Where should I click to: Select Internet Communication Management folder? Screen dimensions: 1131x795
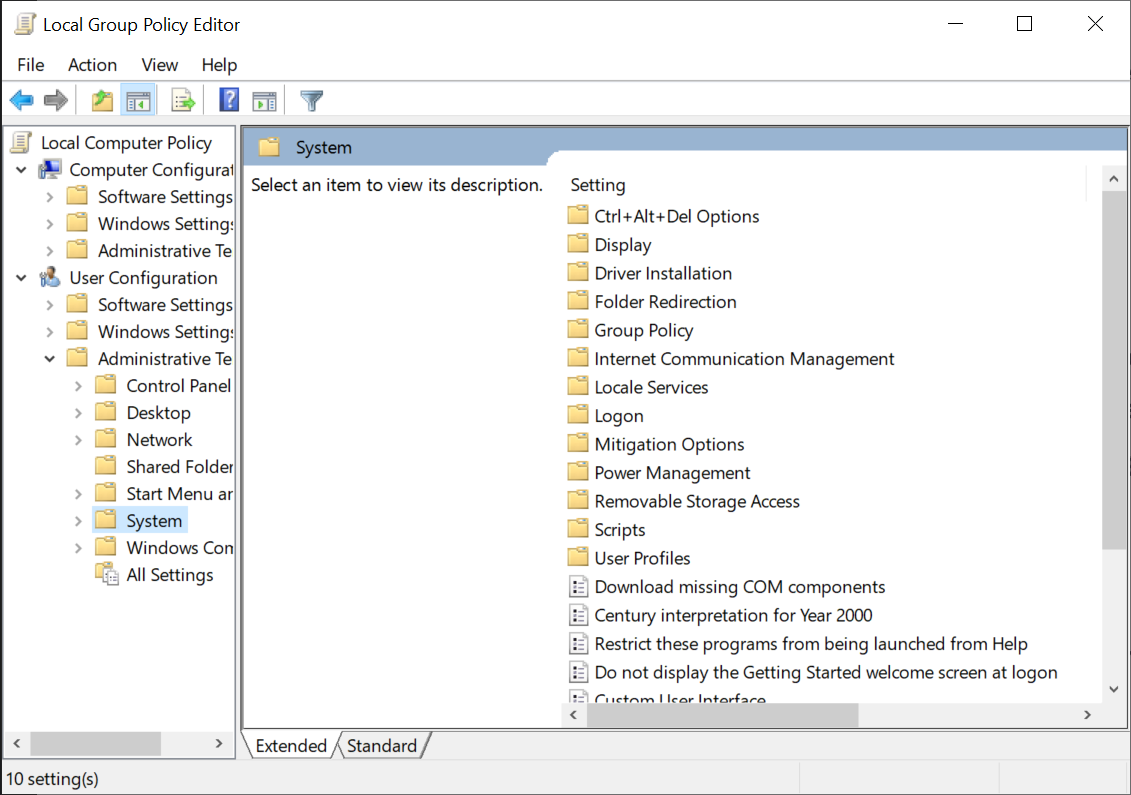pos(744,359)
